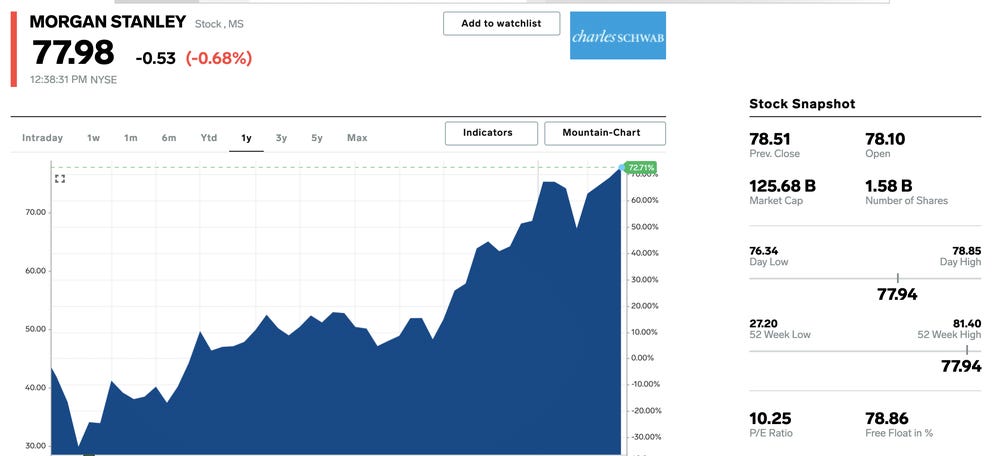1000x456 pixels.
Task: Switch chart to 5y range
Action: pos(317,138)
